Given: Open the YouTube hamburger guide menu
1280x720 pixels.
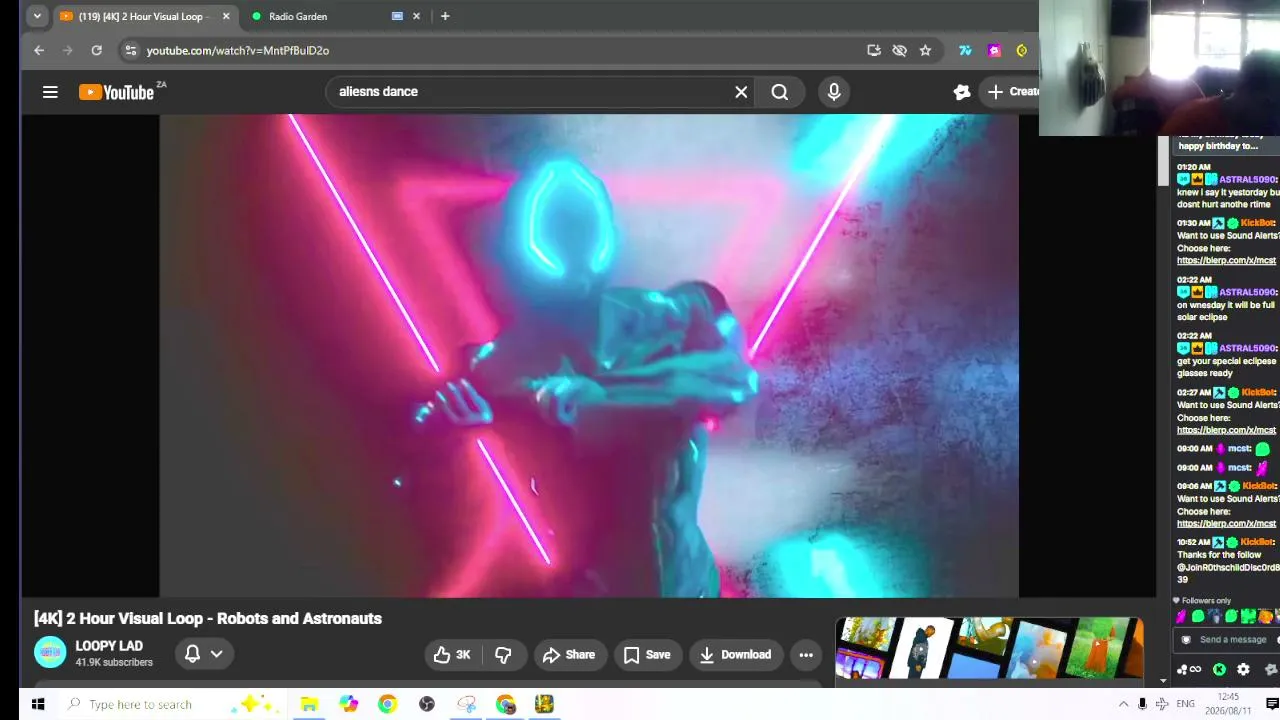Looking at the screenshot, I should (x=50, y=92).
